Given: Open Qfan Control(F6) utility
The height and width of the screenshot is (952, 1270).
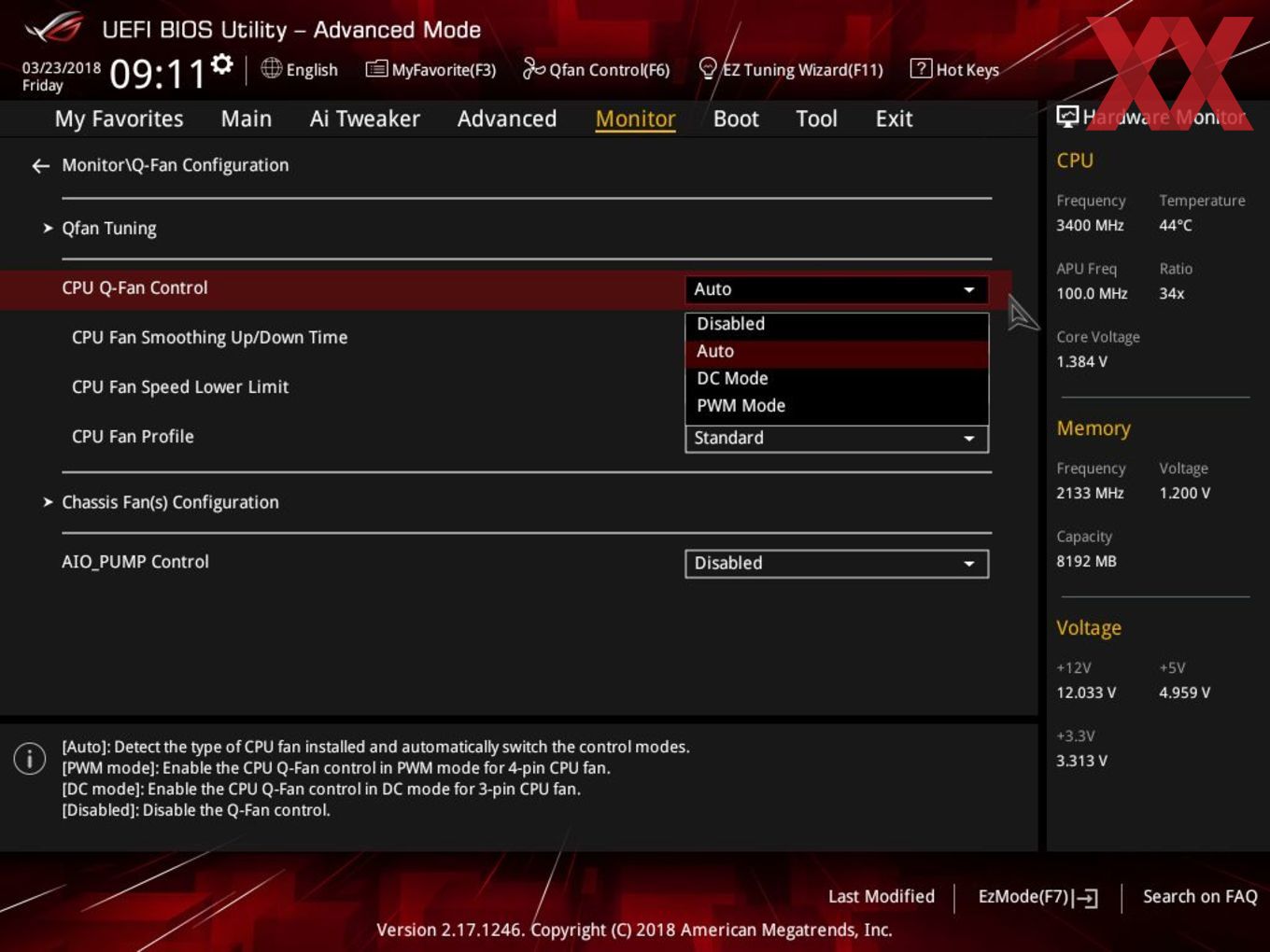Looking at the screenshot, I should click(596, 70).
